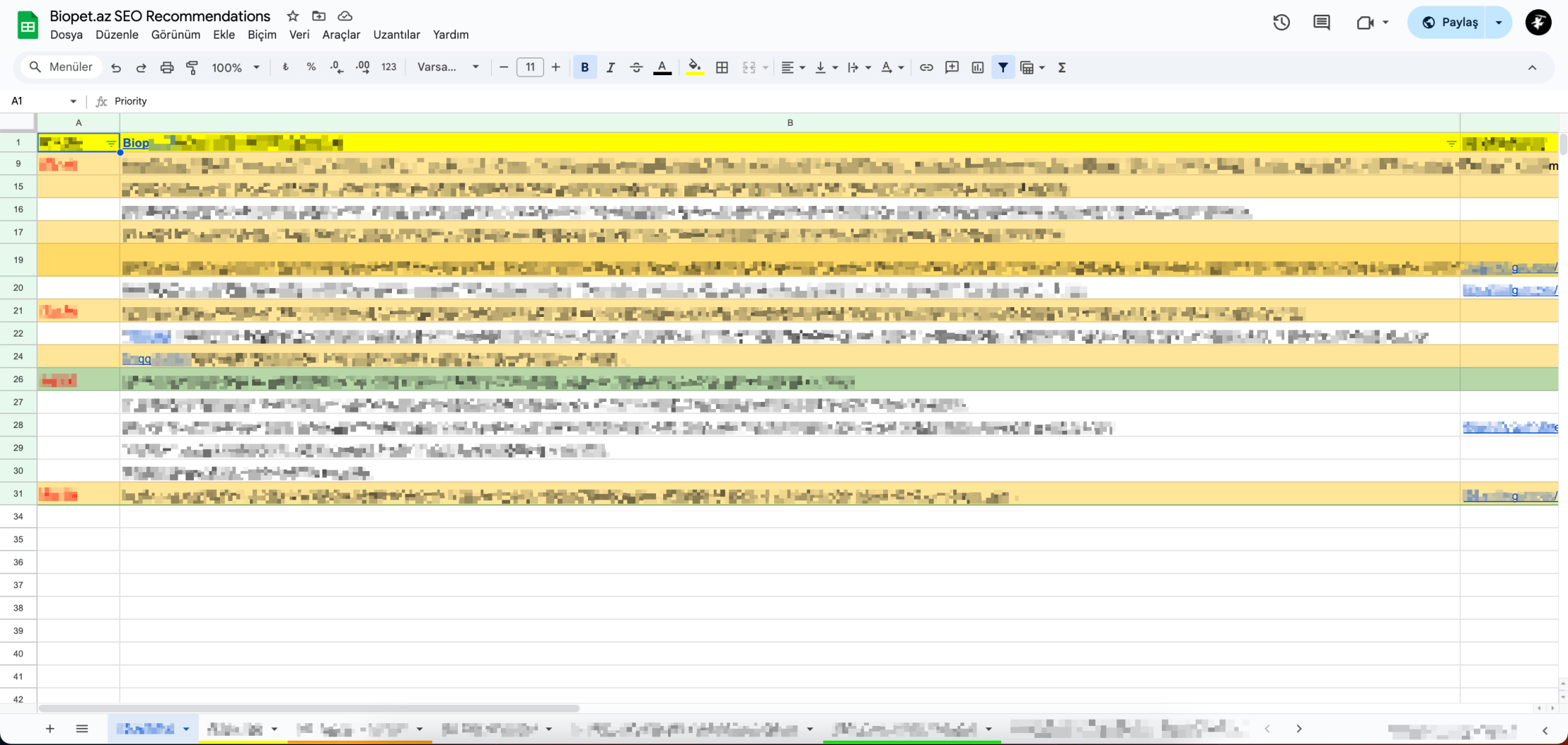Image resolution: width=1568 pixels, height=745 pixels.
Task: Select the paint format roller icon
Action: point(192,67)
